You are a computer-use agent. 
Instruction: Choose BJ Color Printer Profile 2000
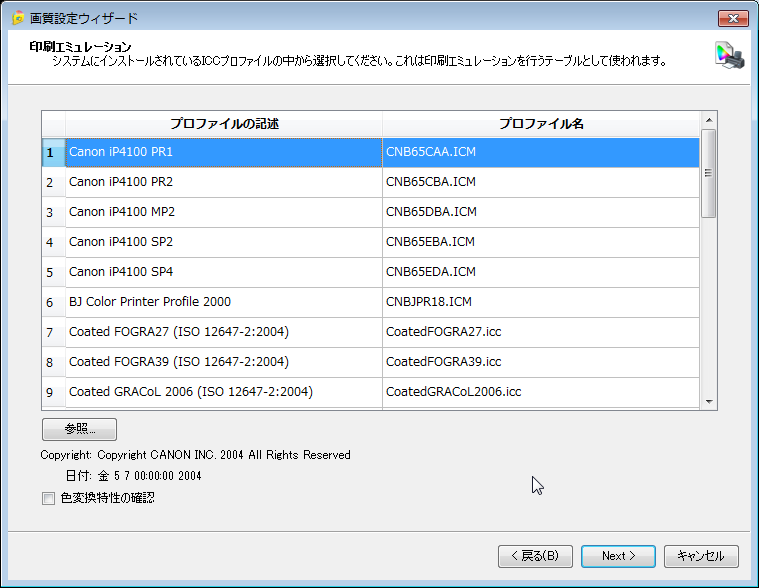222,302
